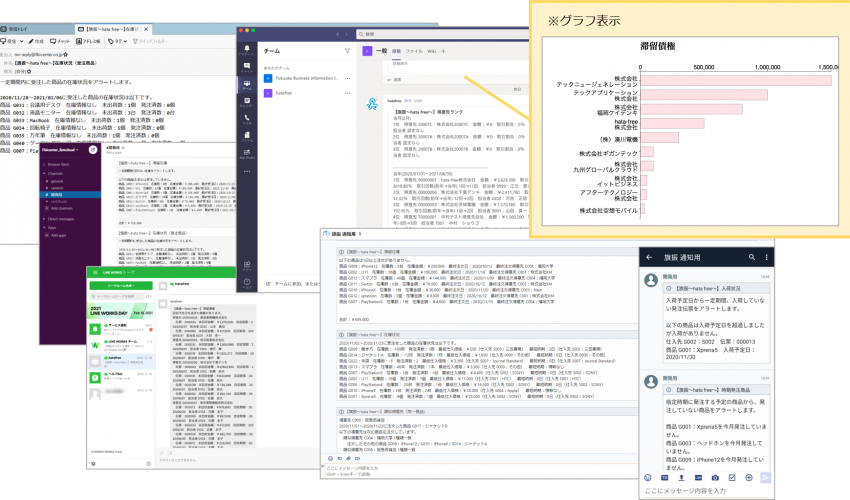The height and width of the screenshot is (500, 850).
Task: Click the チャット button in mail toolbar
Action: [60, 41]
